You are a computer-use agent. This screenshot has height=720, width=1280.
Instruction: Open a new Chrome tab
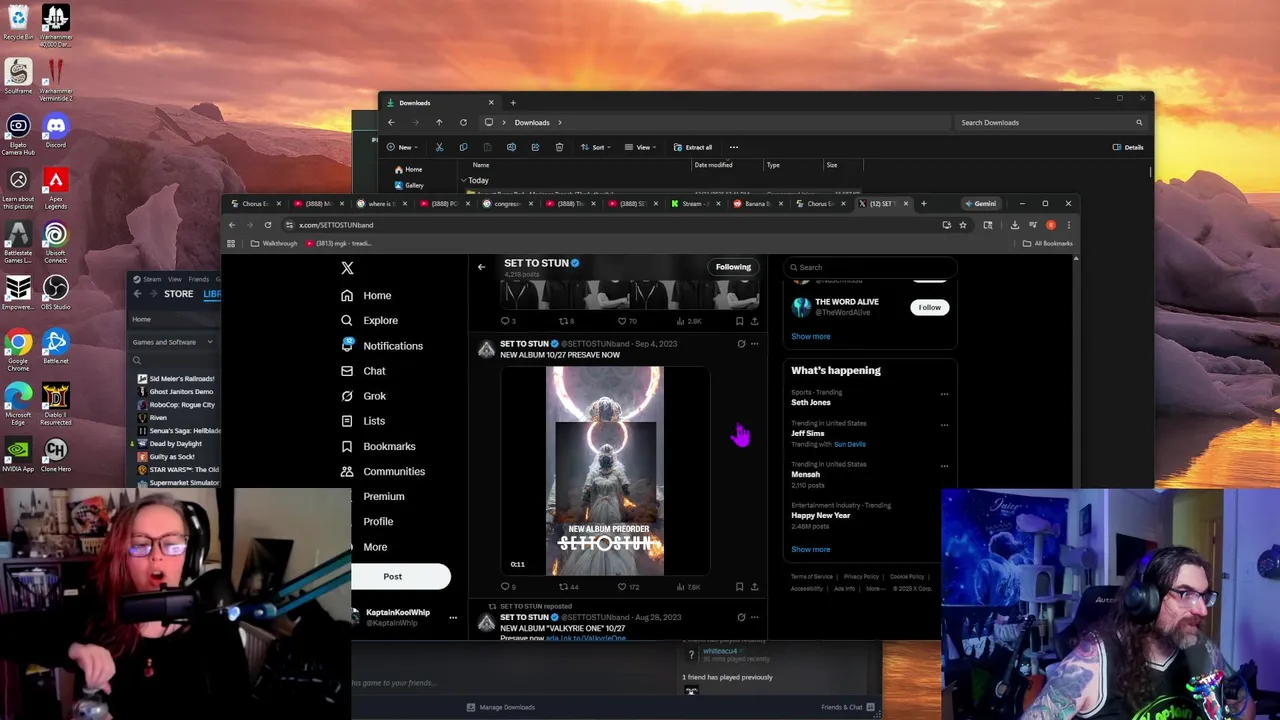click(x=923, y=204)
